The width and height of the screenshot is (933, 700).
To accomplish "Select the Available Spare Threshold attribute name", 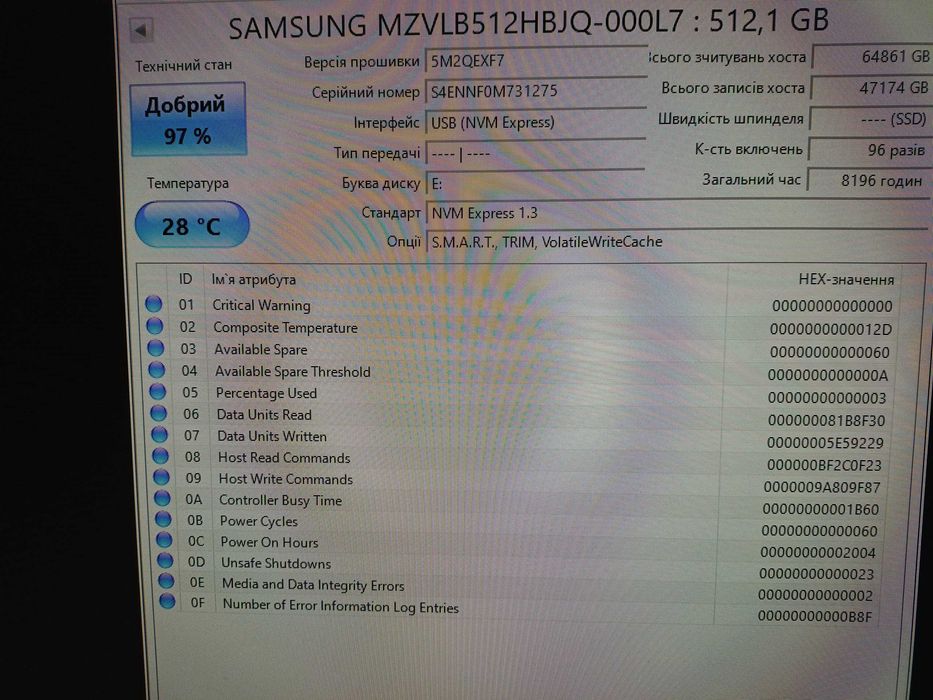I will [293, 371].
